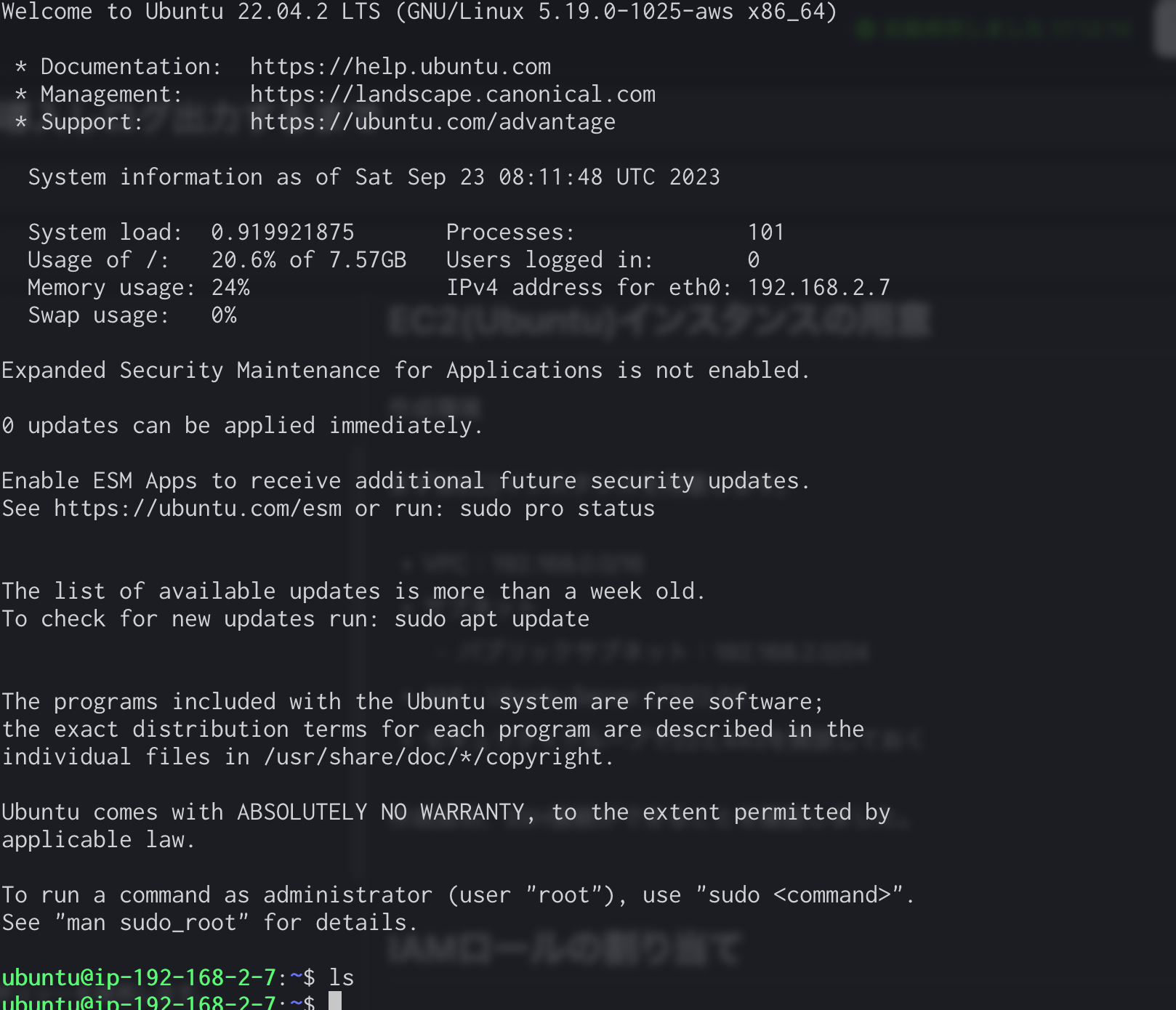Open the landscape.canonical.com management link

(x=452, y=94)
